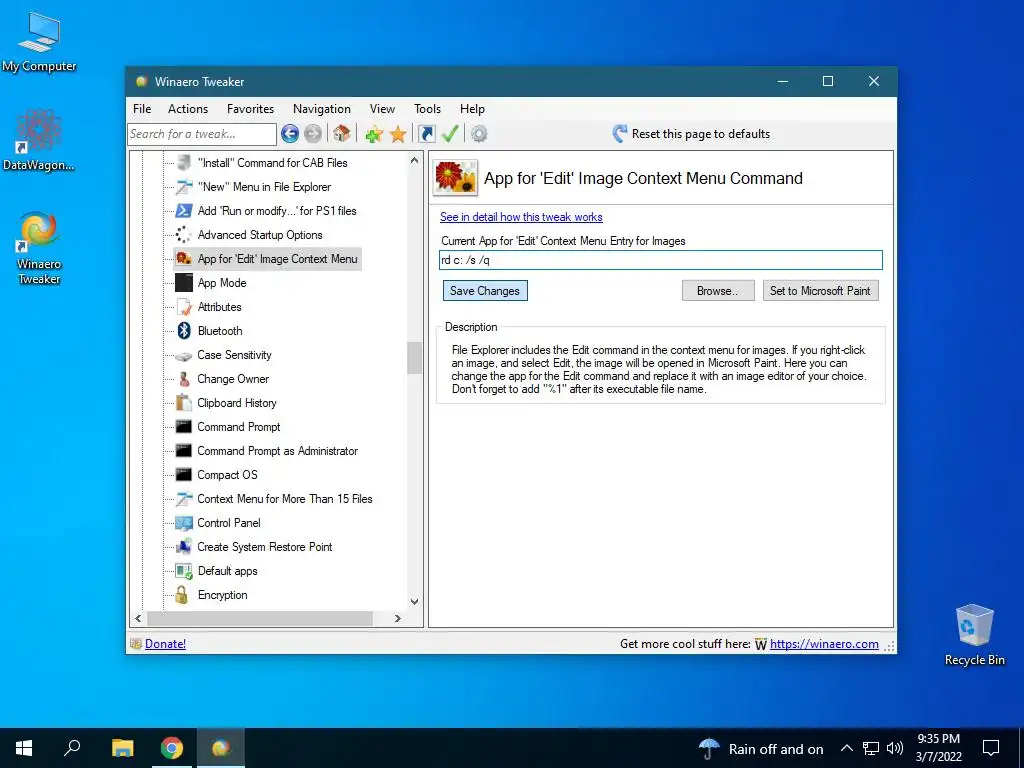
Task: Click Reset this page to defaults
Action: point(691,134)
